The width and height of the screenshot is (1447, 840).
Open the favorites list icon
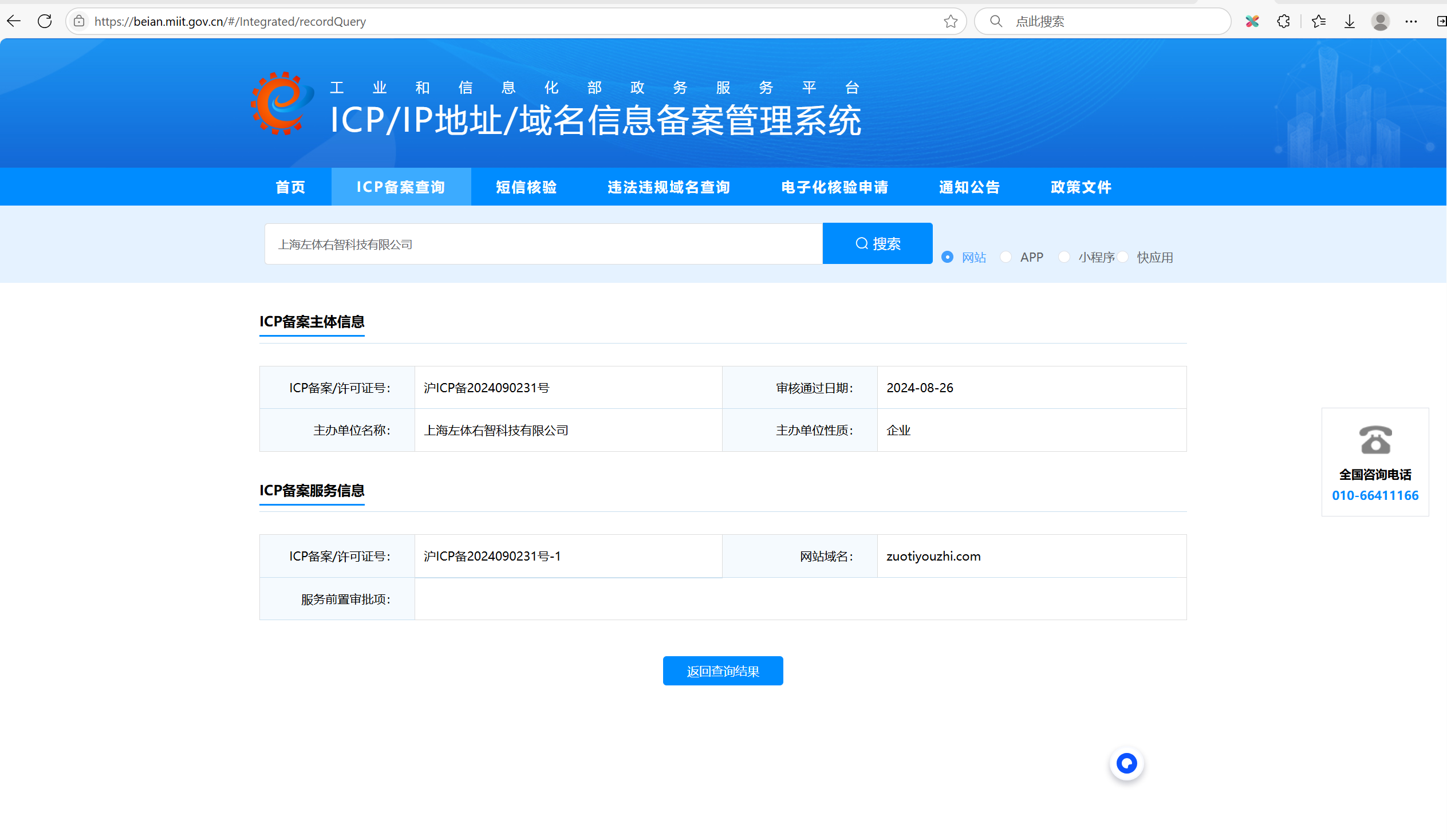tap(1318, 21)
